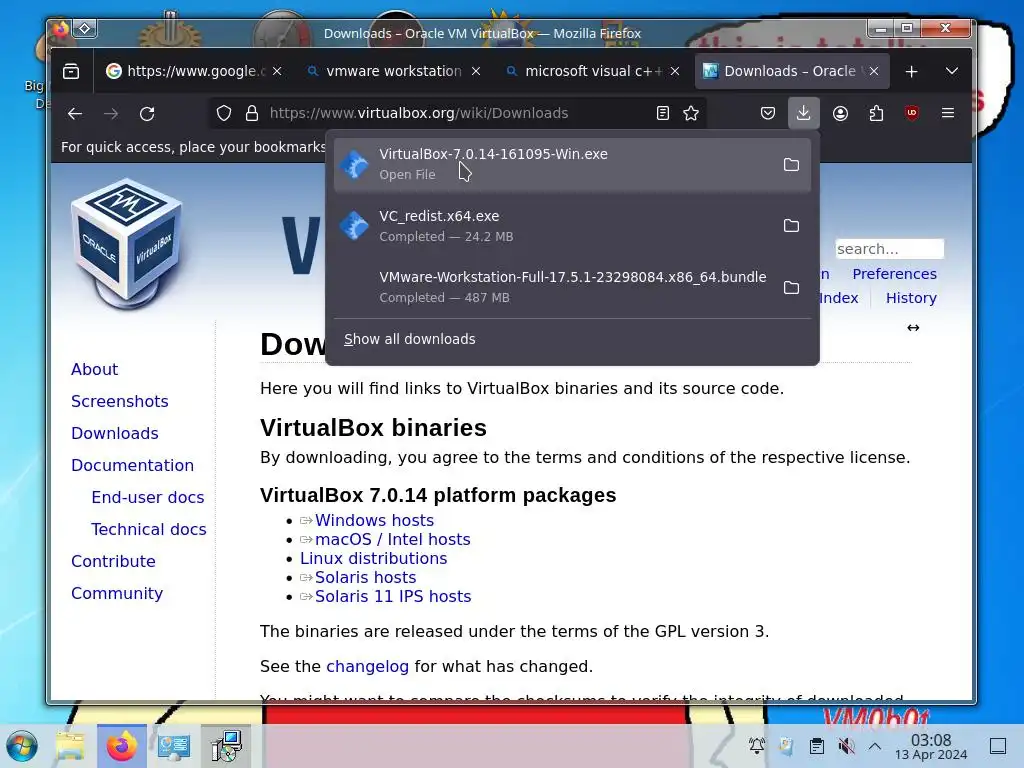This screenshot has width=1024, height=768.
Task: Switch to the vmware workstation tab
Action: [385, 71]
